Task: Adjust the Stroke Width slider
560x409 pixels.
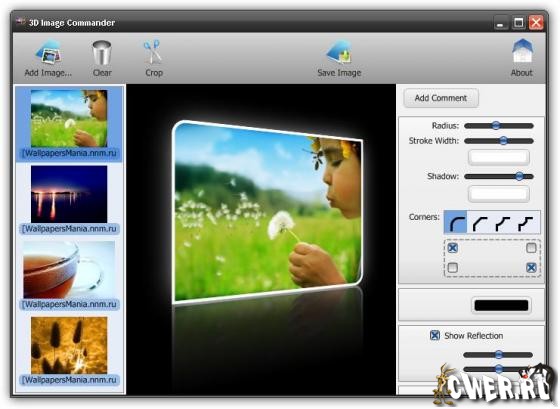Action: [x=499, y=141]
